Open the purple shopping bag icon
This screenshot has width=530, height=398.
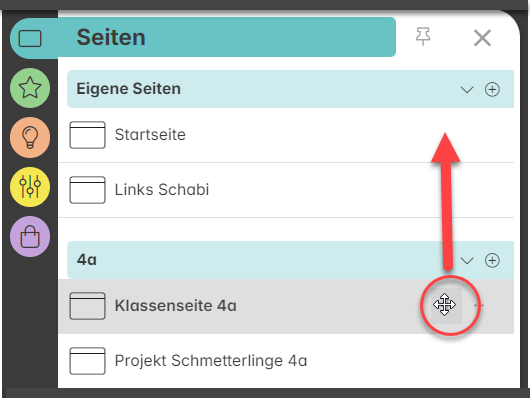click(x=30, y=236)
